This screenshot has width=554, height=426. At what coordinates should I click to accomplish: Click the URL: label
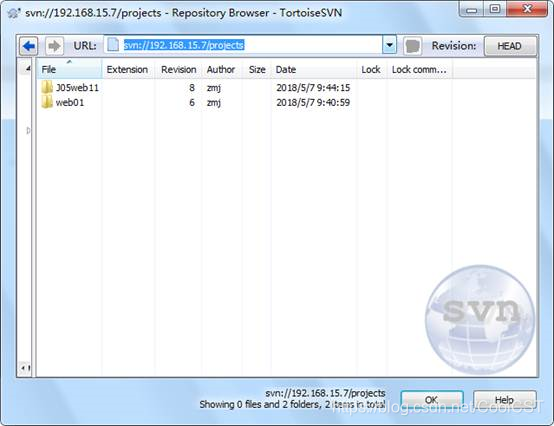pos(85,46)
